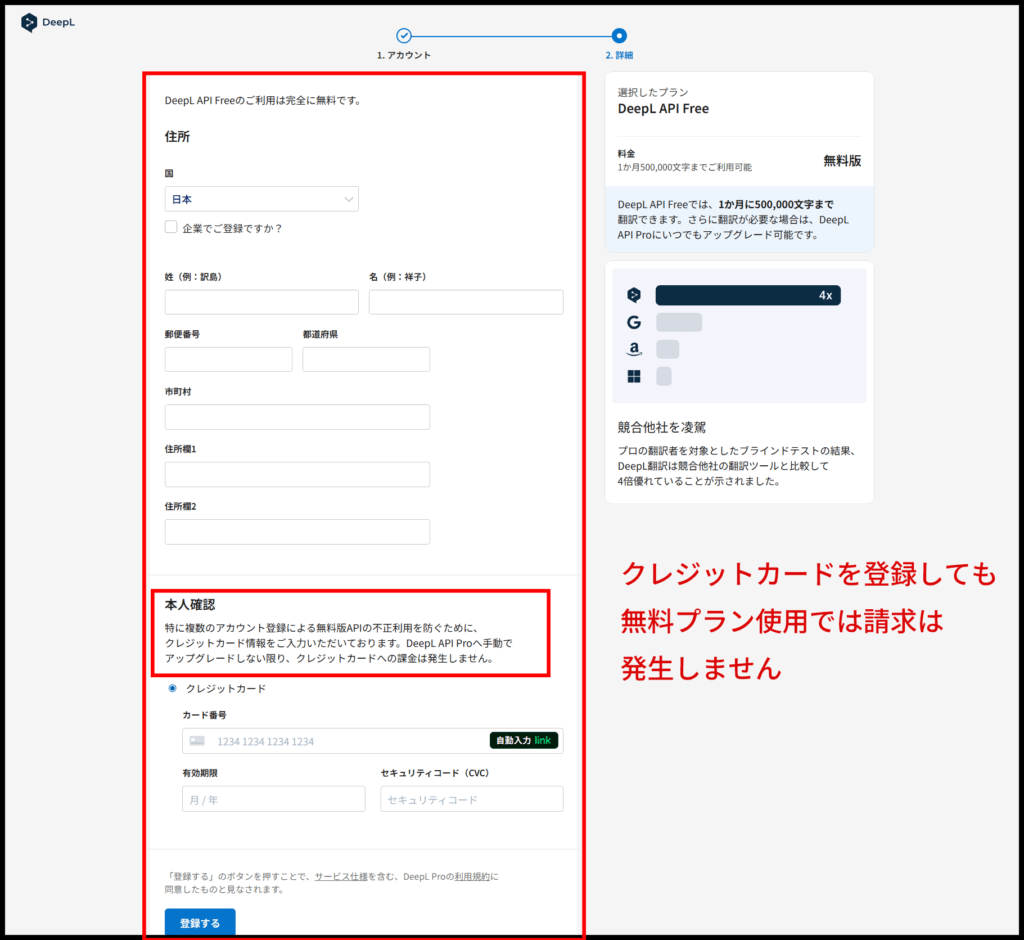The height and width of the screenshot is (940, 1024).
Task: Click the 自動入力 link autofill button
Action: click(x=524, y=740)
